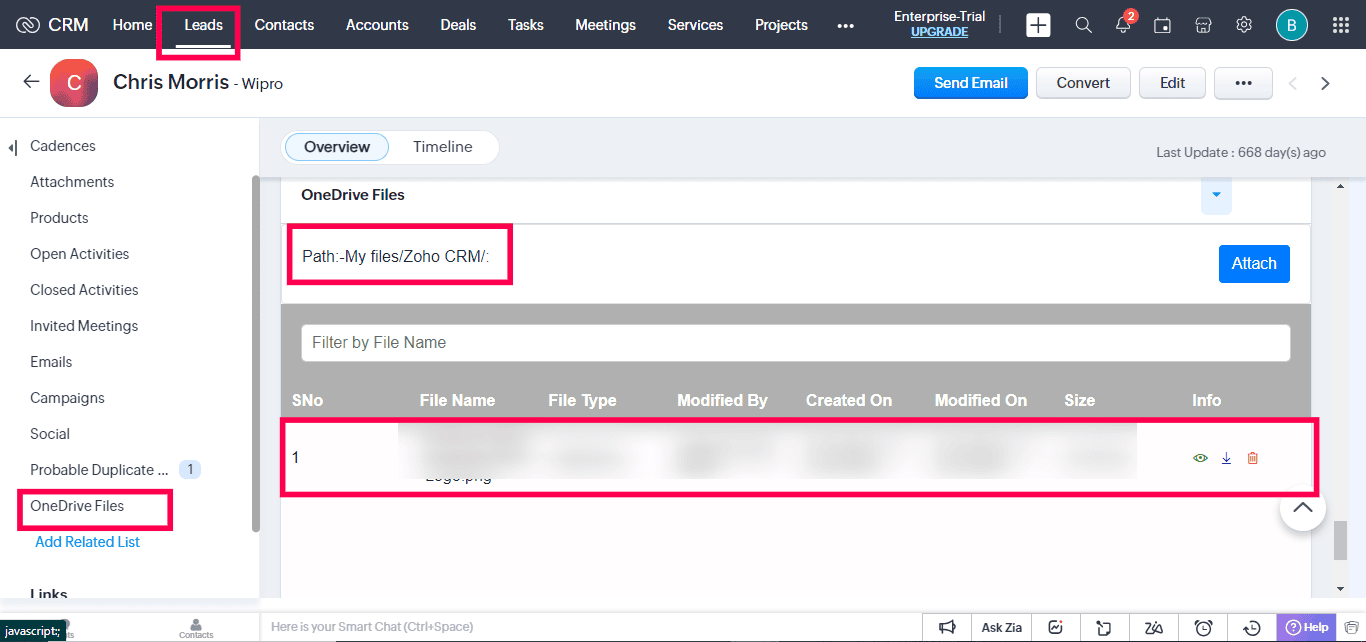Jump to Attachments related list
This screenshot has height=642, width=1366.
click(x=72, y=182)
